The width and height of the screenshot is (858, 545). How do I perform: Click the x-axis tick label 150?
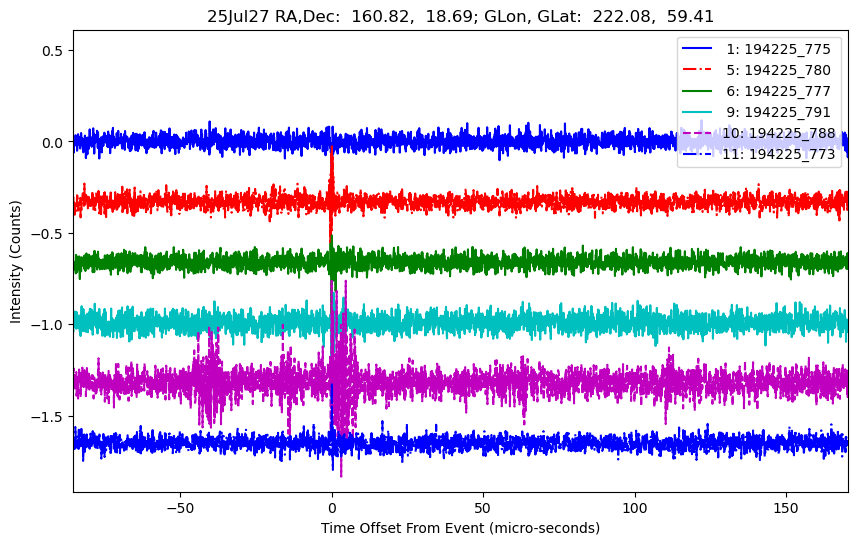click(x=786, y=508)
